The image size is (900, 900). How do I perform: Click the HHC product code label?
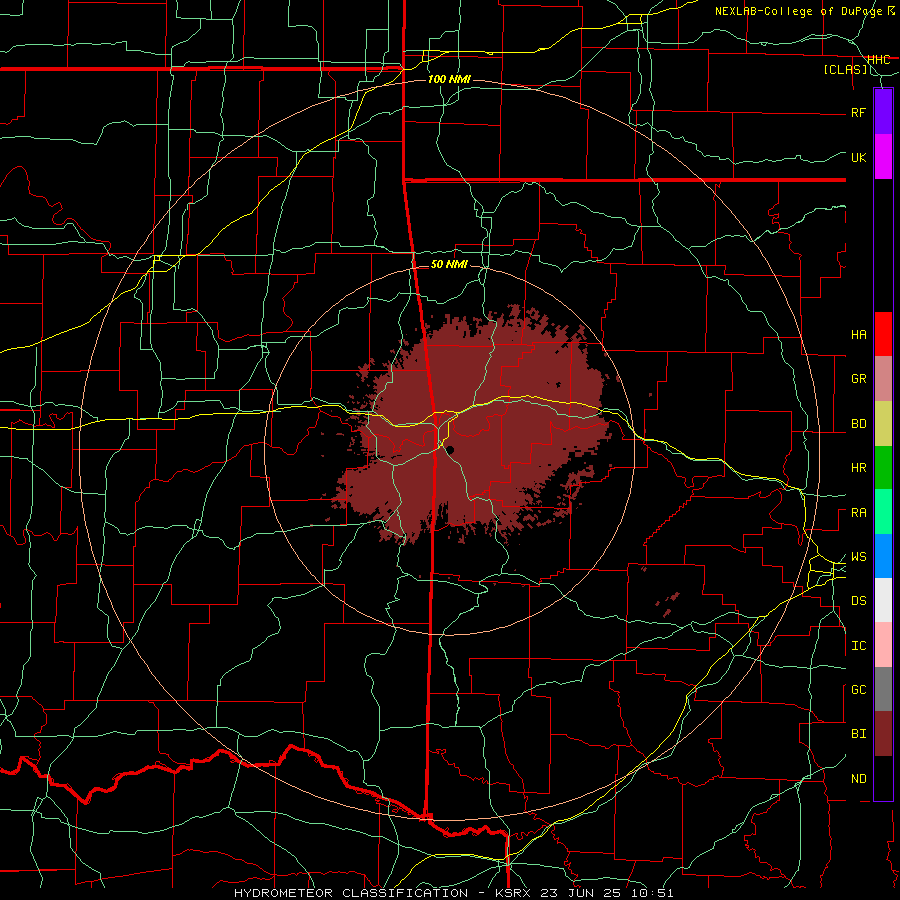click(x=879, y=59)
